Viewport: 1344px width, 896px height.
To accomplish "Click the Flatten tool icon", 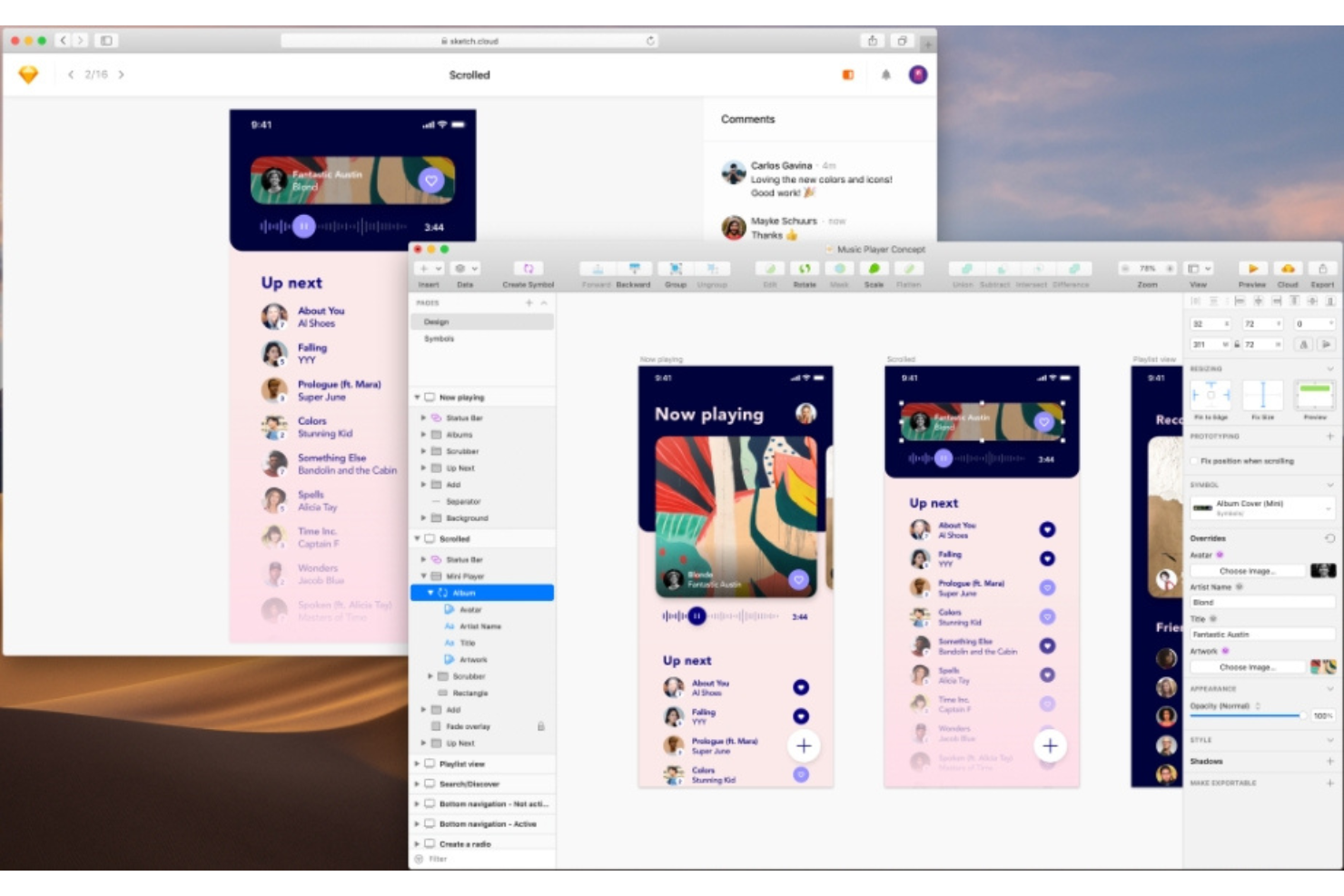I will coord(908,269).
